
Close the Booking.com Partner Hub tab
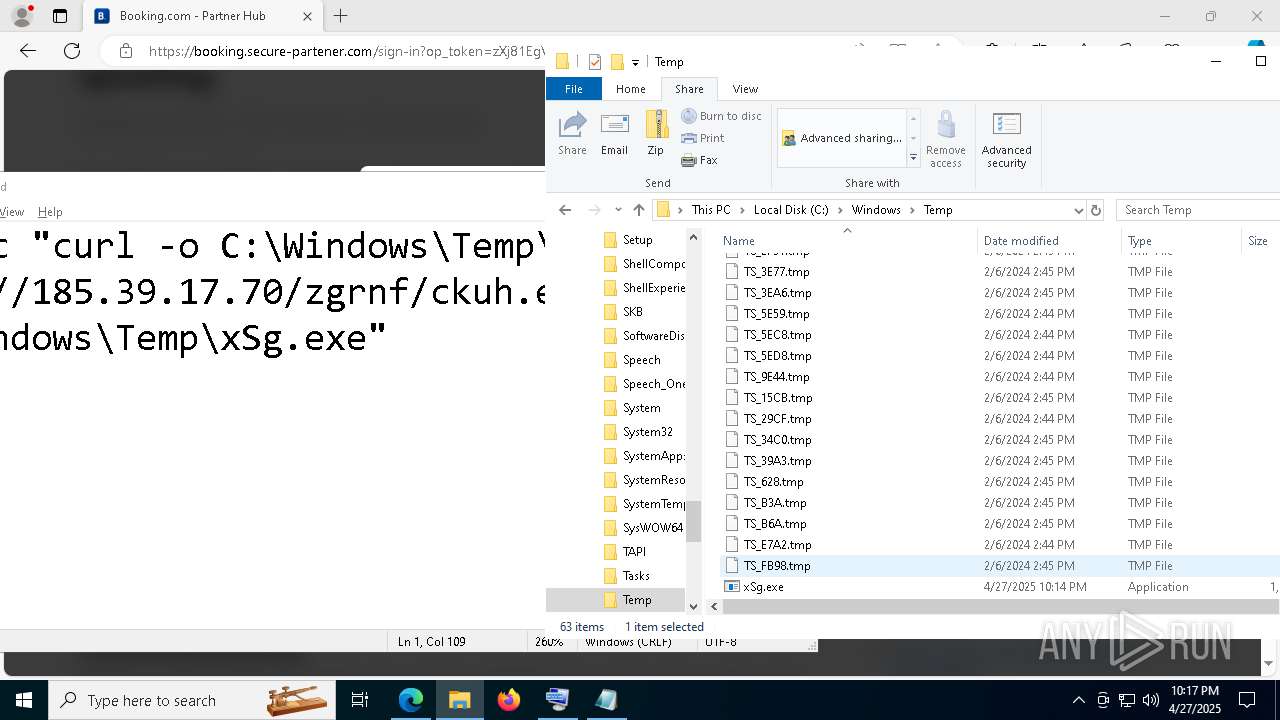point(307,16)
